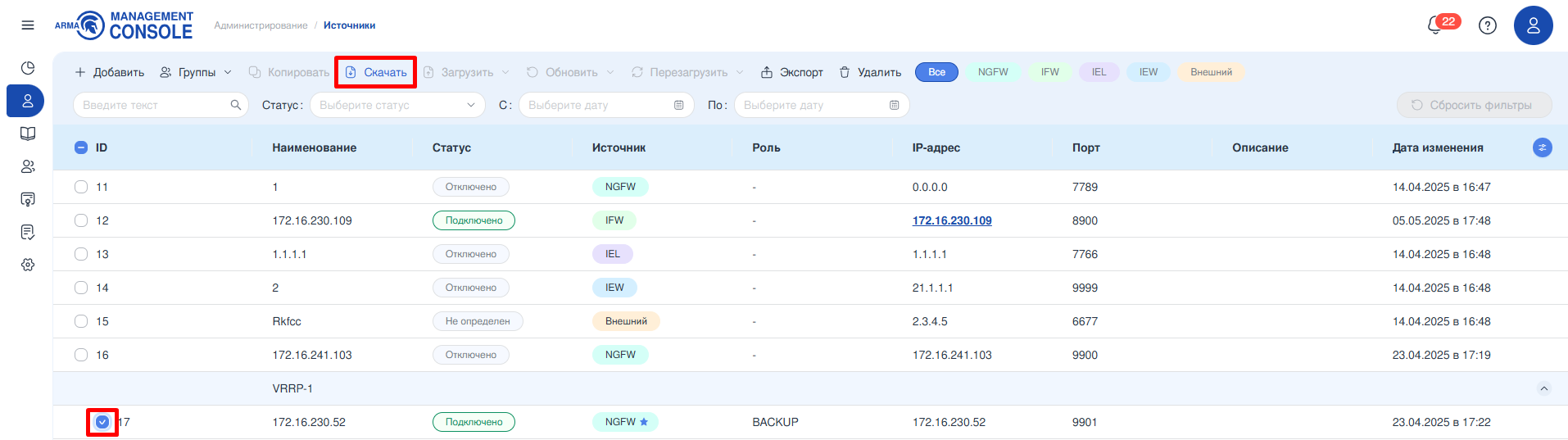1568x440 pixels.
Task: Open the dashboard pie chart sidebar icon
Action: (x=28, y=68)
